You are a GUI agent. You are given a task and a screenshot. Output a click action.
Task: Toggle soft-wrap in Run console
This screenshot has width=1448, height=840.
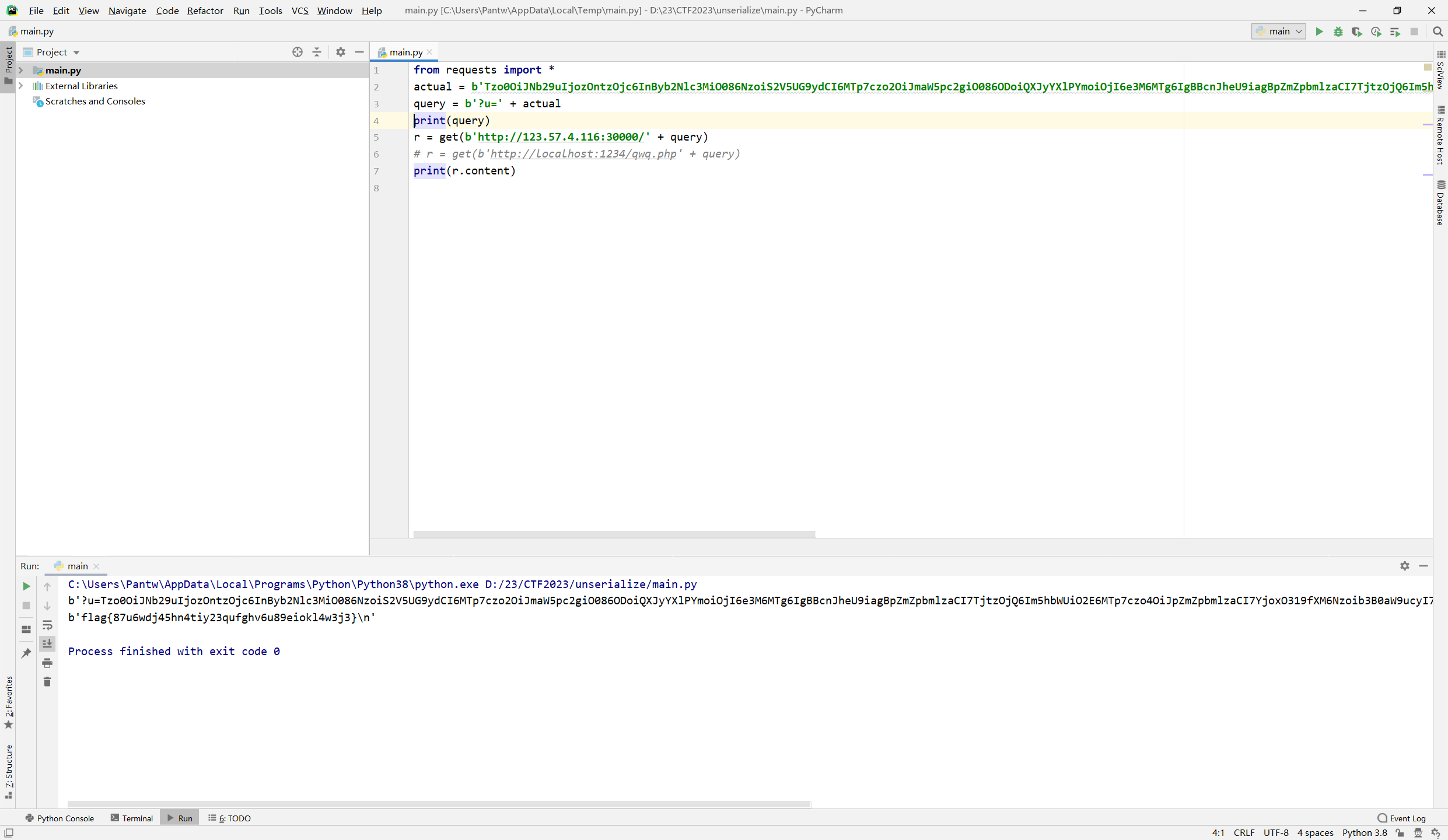[x=47, y=625]
